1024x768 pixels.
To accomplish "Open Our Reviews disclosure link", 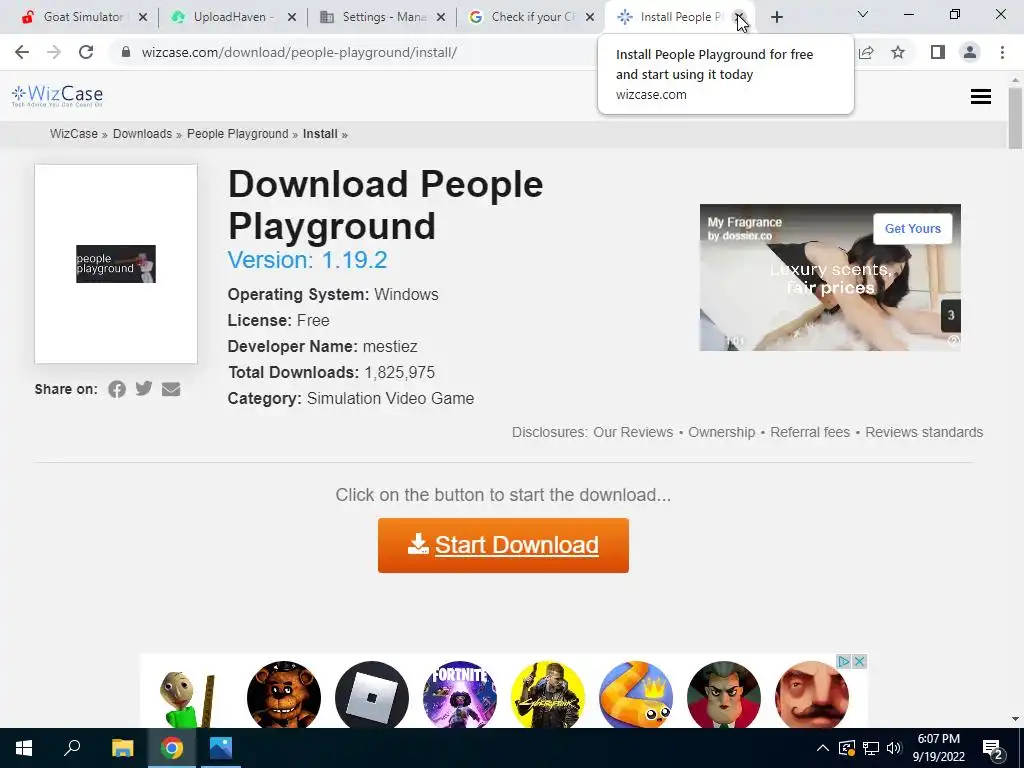I will pos(633,432).
